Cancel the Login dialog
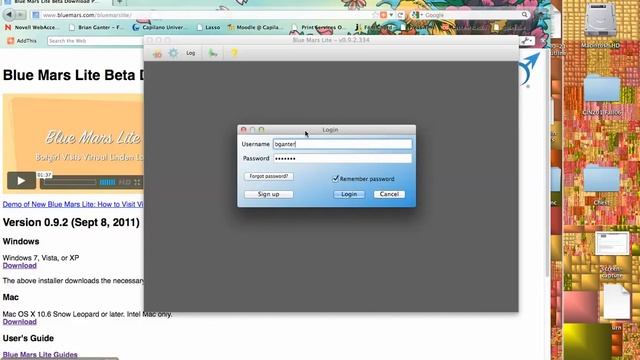 pos(389,194)
